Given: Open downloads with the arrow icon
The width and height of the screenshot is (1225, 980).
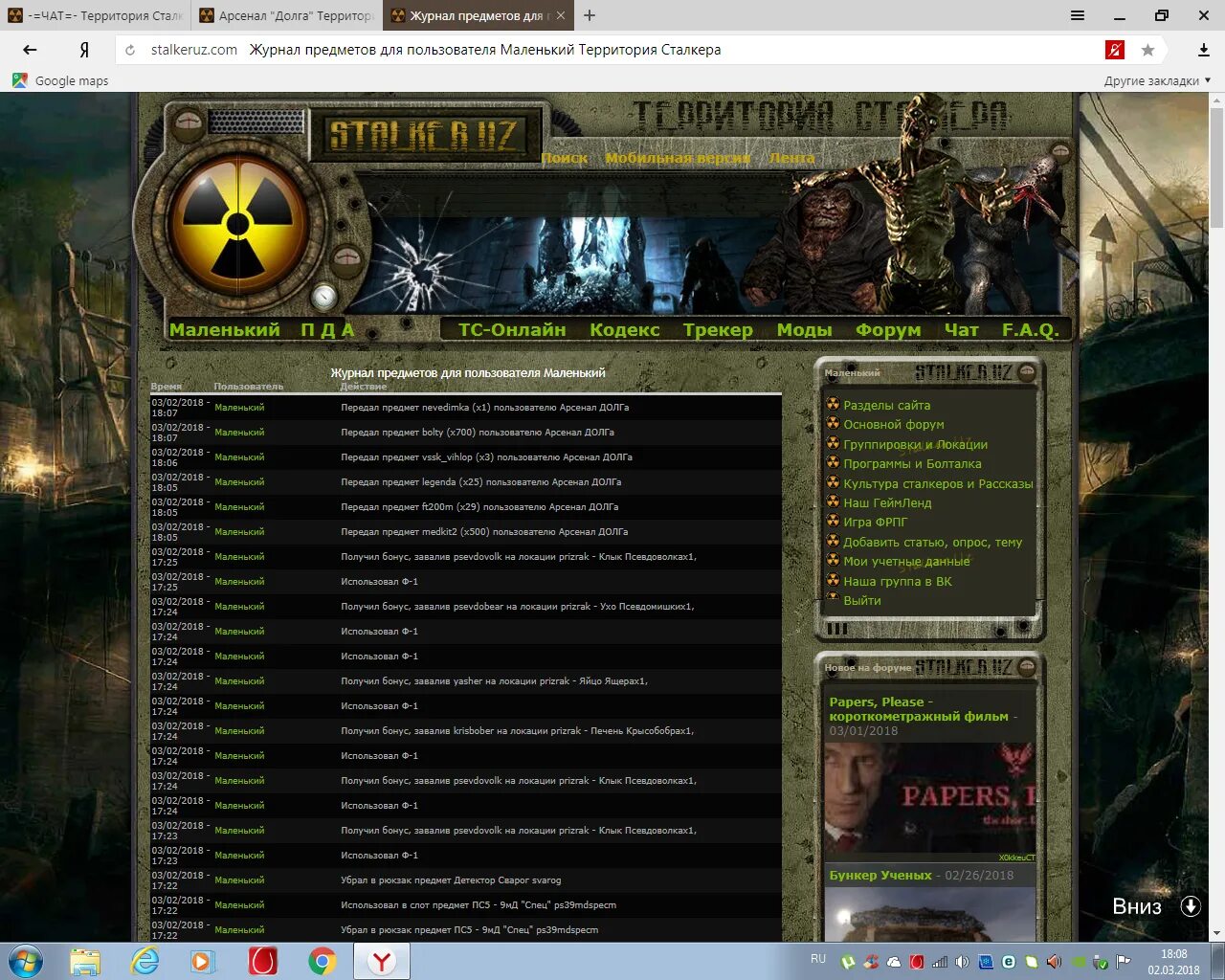Looking at the screenshot, I should (1203, 50).
